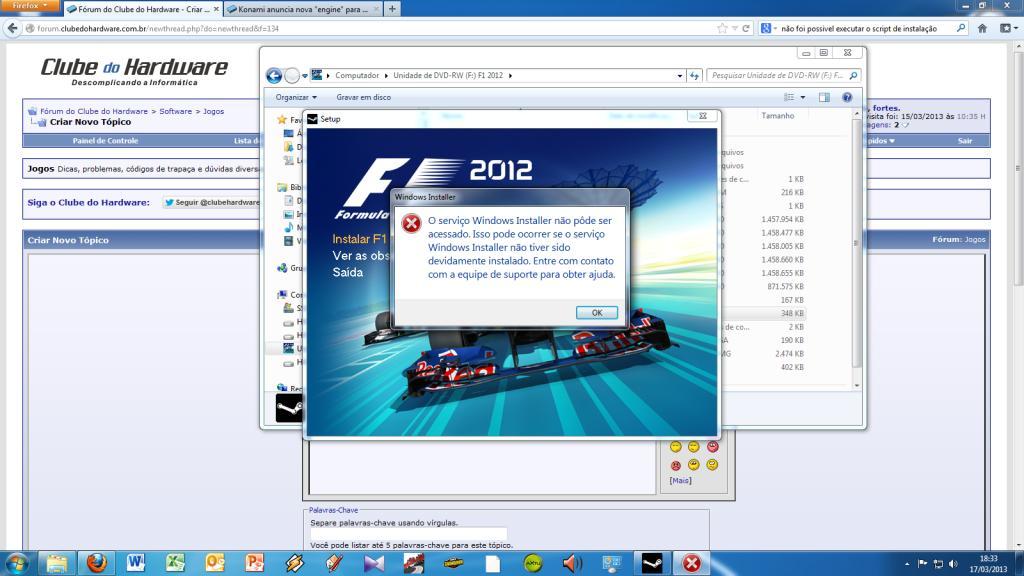Select Bibliotecas in Explorer navigation pane
Image resolution: width=1024 pixels, height=576 pixels.
(x=291, y=187)
